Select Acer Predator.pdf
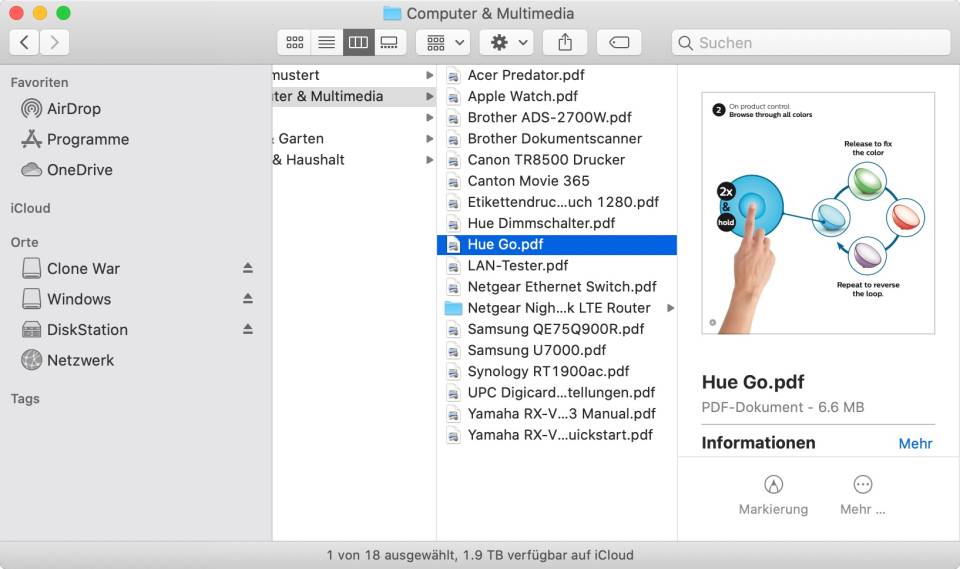Screen dimensions: 960x569 tap(557, 75)
